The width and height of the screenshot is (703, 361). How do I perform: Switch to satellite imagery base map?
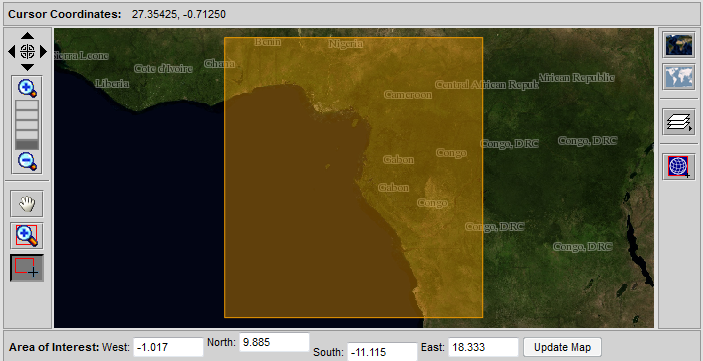coord(680,44)
